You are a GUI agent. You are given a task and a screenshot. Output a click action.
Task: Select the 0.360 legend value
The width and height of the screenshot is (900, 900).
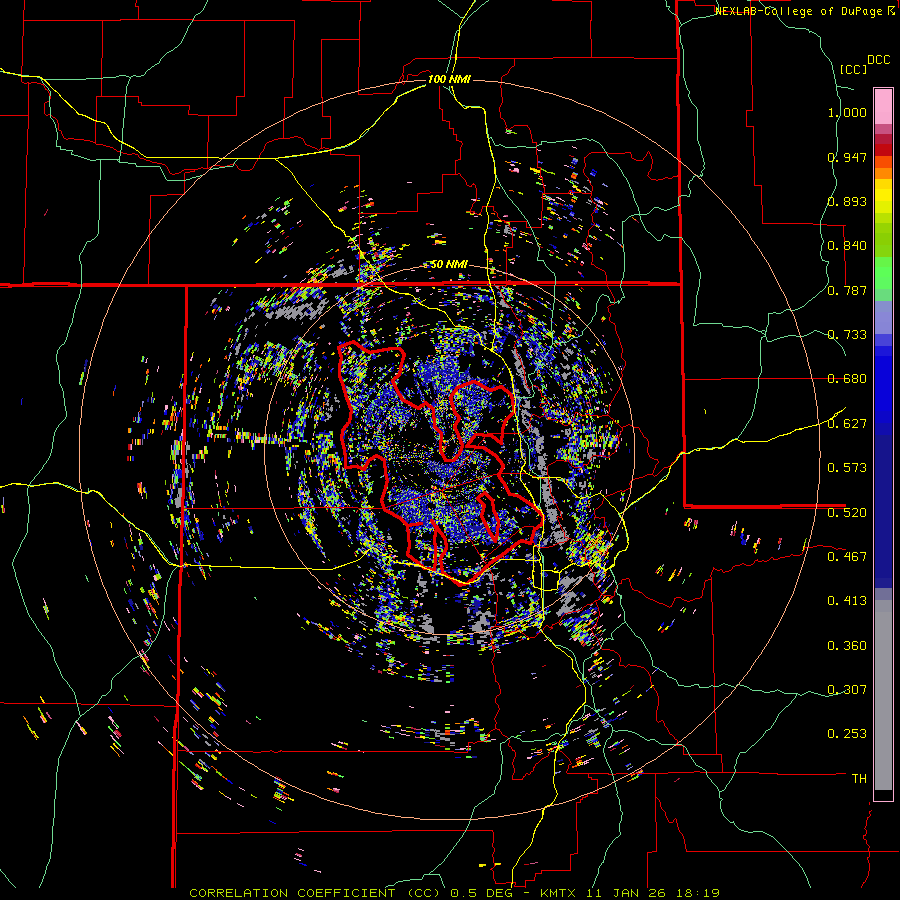click(847, 645)
